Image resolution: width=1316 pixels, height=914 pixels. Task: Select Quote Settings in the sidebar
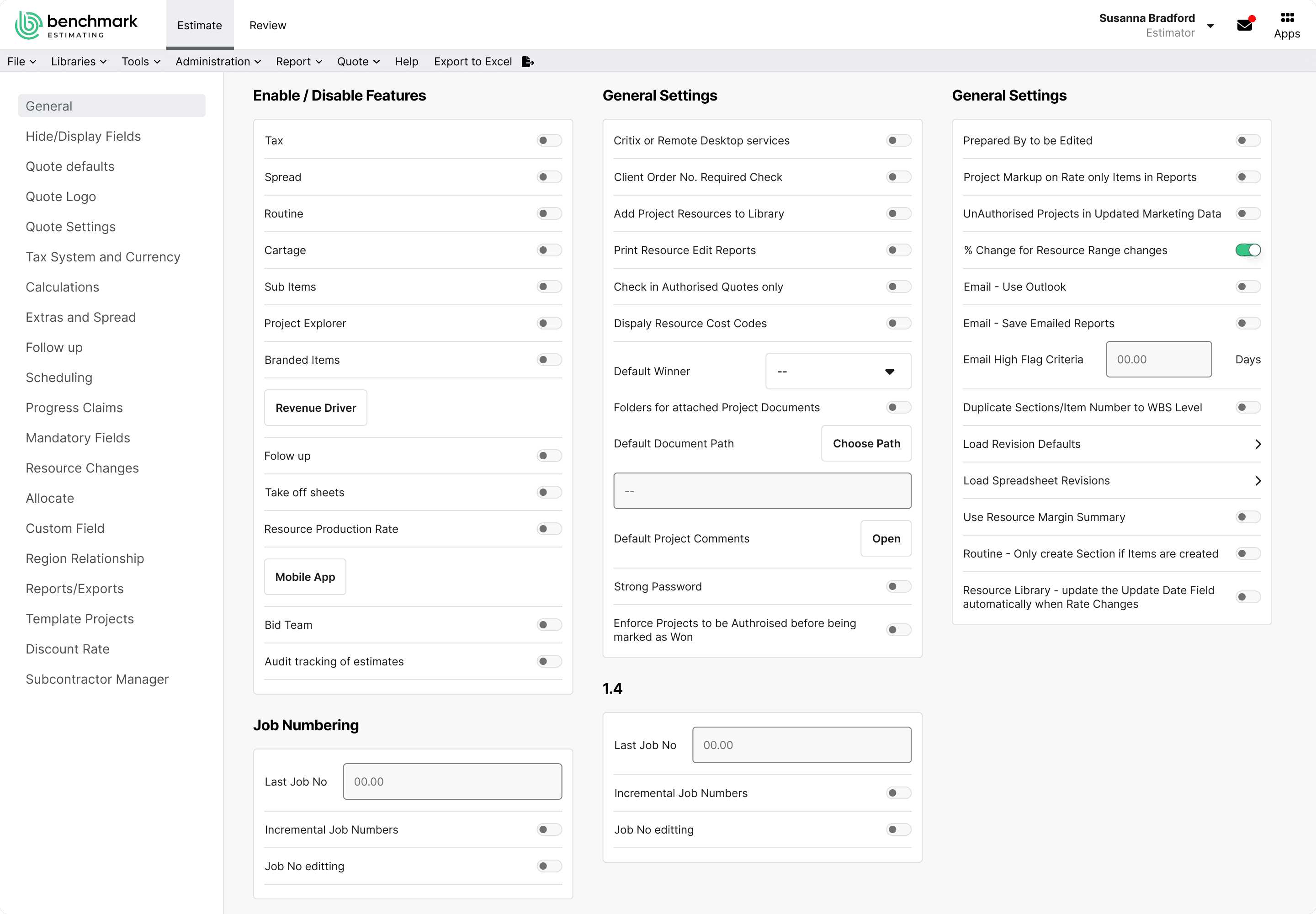[70, 227]
